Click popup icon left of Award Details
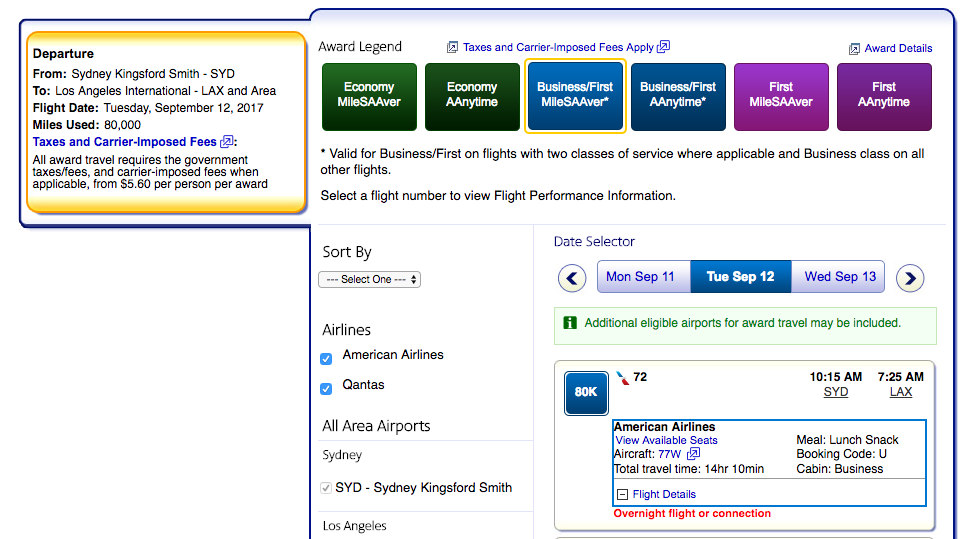The width and height of the screenshot is (970, 539). pyautogui.click(x=854, y=49)
